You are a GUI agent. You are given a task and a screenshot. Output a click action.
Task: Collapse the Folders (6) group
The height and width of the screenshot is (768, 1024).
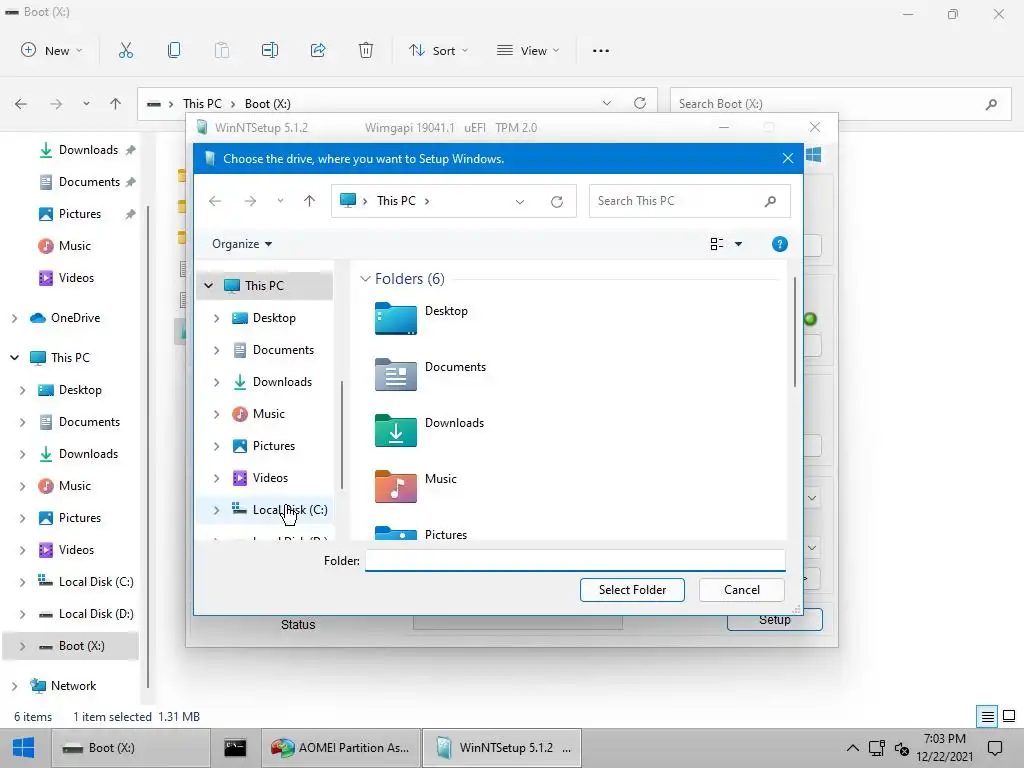(x=365, y=279)
